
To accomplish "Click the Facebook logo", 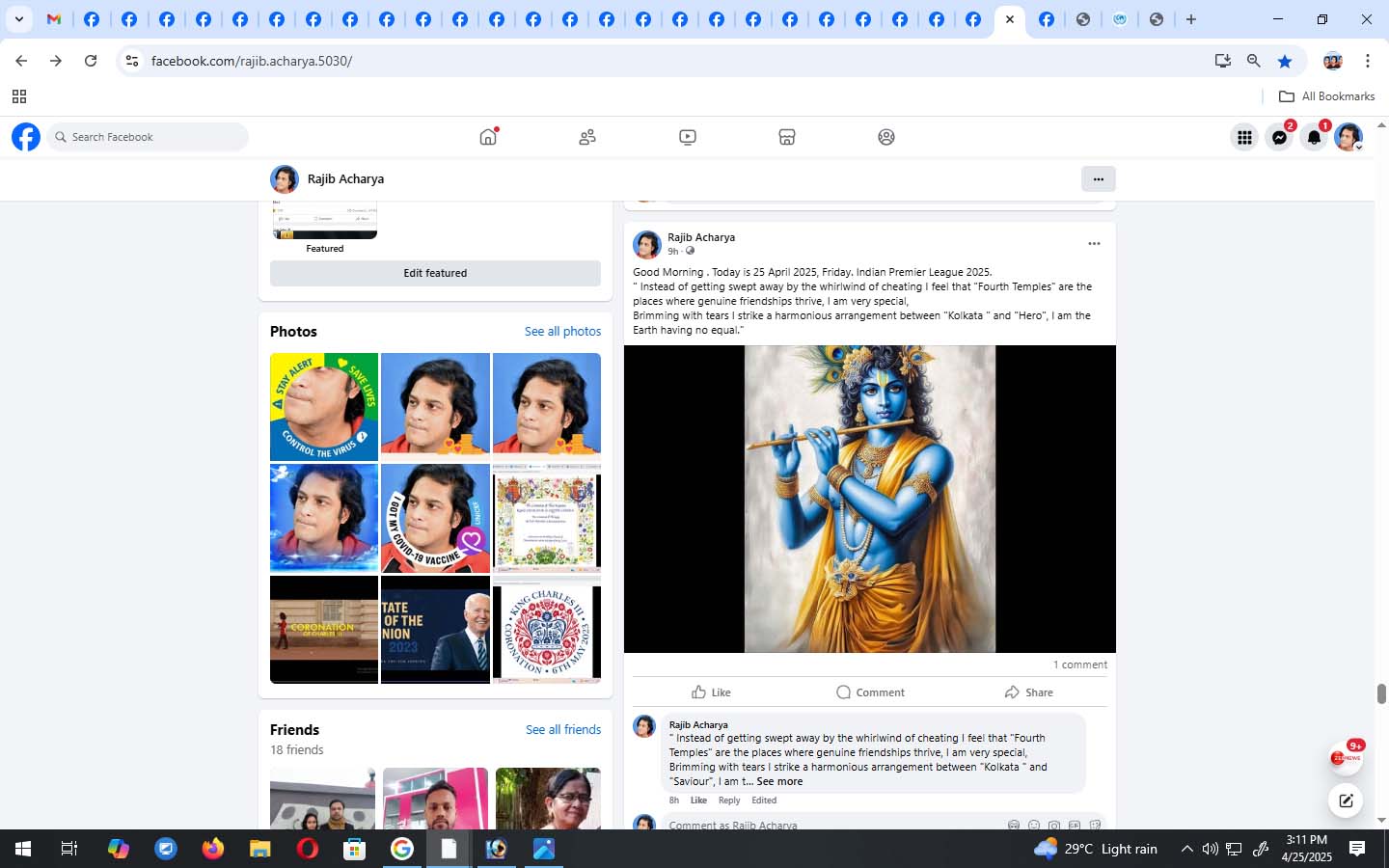I will pos(26,137).
